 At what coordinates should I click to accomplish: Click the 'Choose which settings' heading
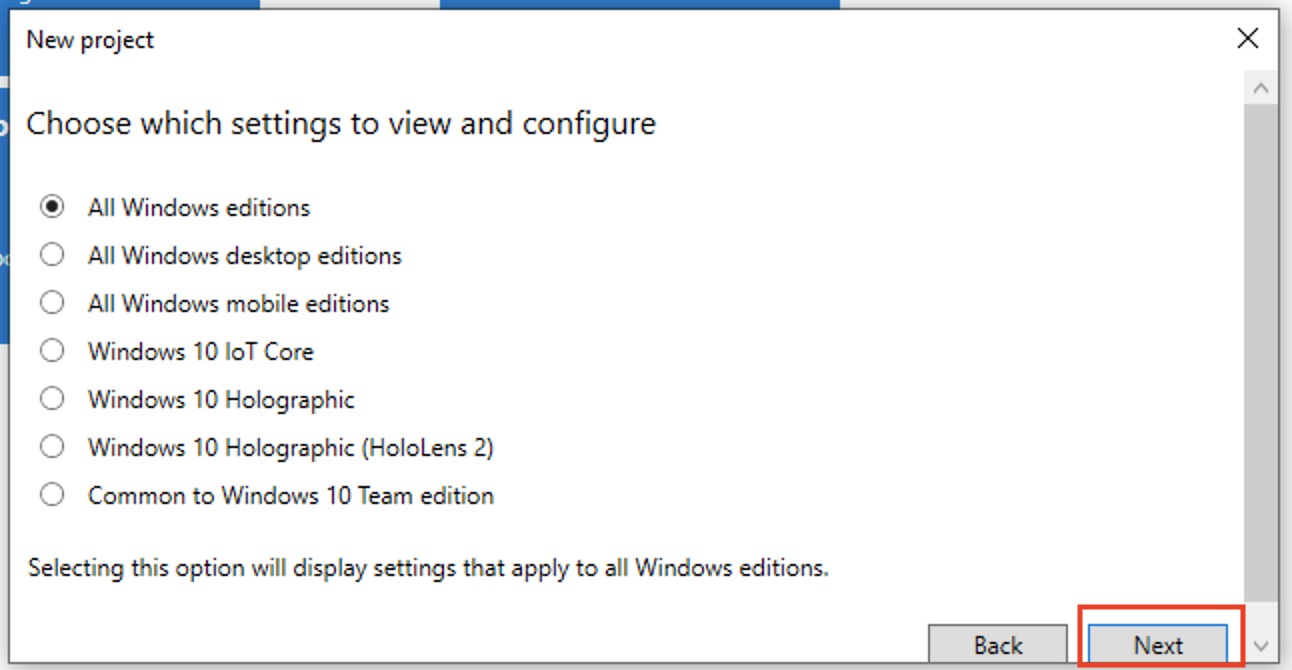(341, 123)
